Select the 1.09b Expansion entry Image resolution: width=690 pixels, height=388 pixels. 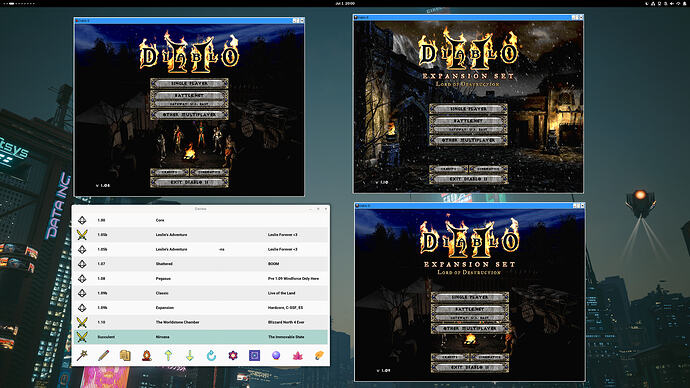pyautogui.click(x=201, y=307)
